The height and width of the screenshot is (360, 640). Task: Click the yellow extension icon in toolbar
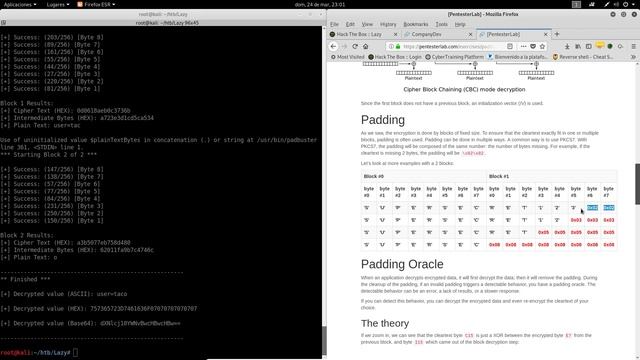[600, 45]
